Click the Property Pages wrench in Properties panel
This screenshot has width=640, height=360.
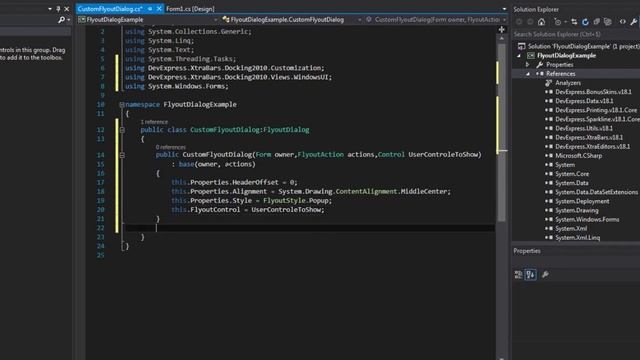545,275
